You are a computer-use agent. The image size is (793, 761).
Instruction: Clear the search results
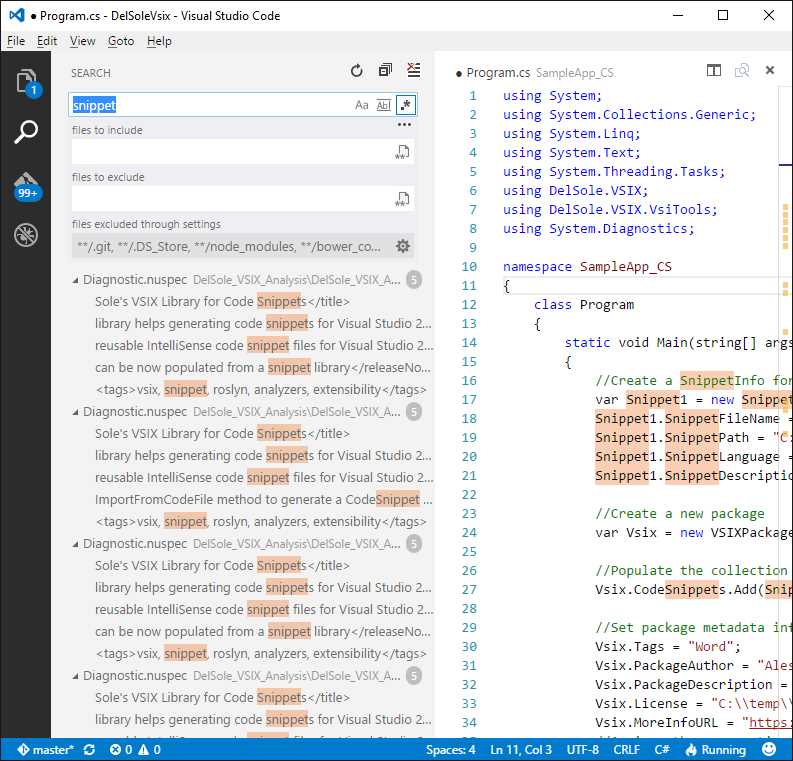pyautogui.click(x=414, y=70)
